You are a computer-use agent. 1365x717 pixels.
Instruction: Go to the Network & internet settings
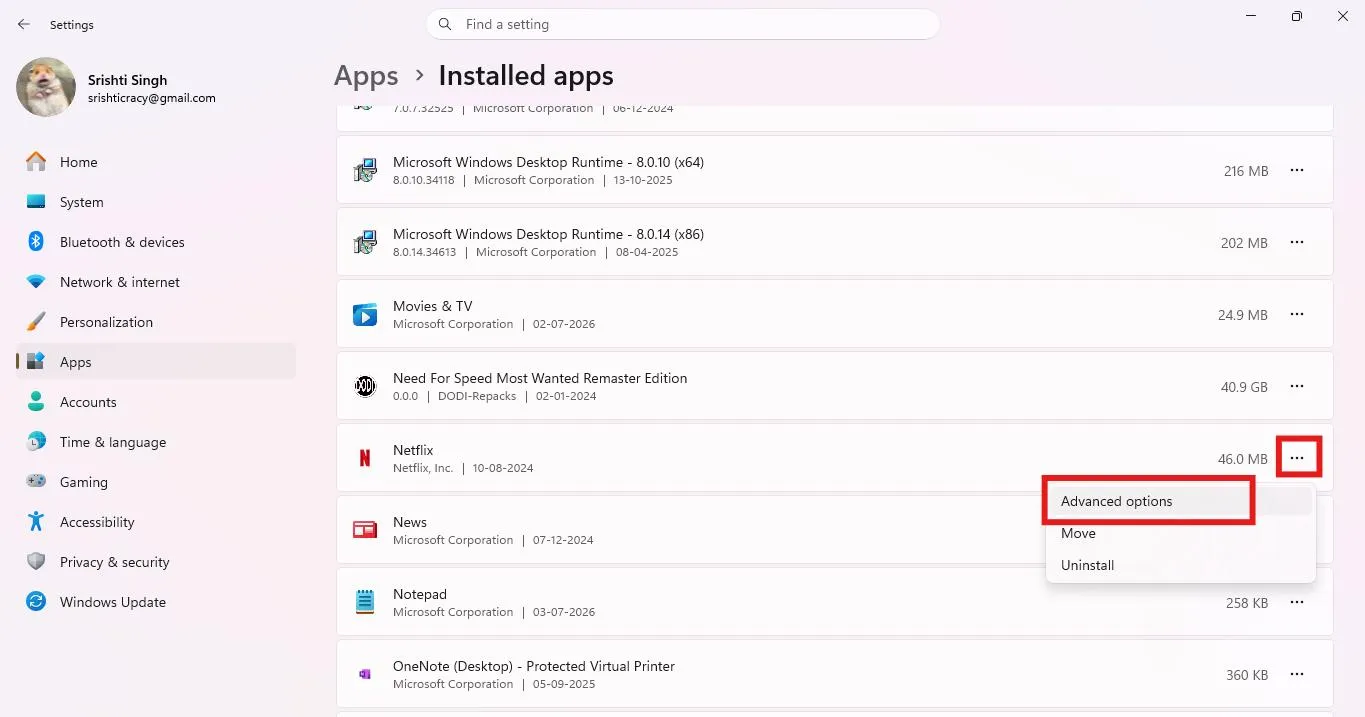click(156, 282)
